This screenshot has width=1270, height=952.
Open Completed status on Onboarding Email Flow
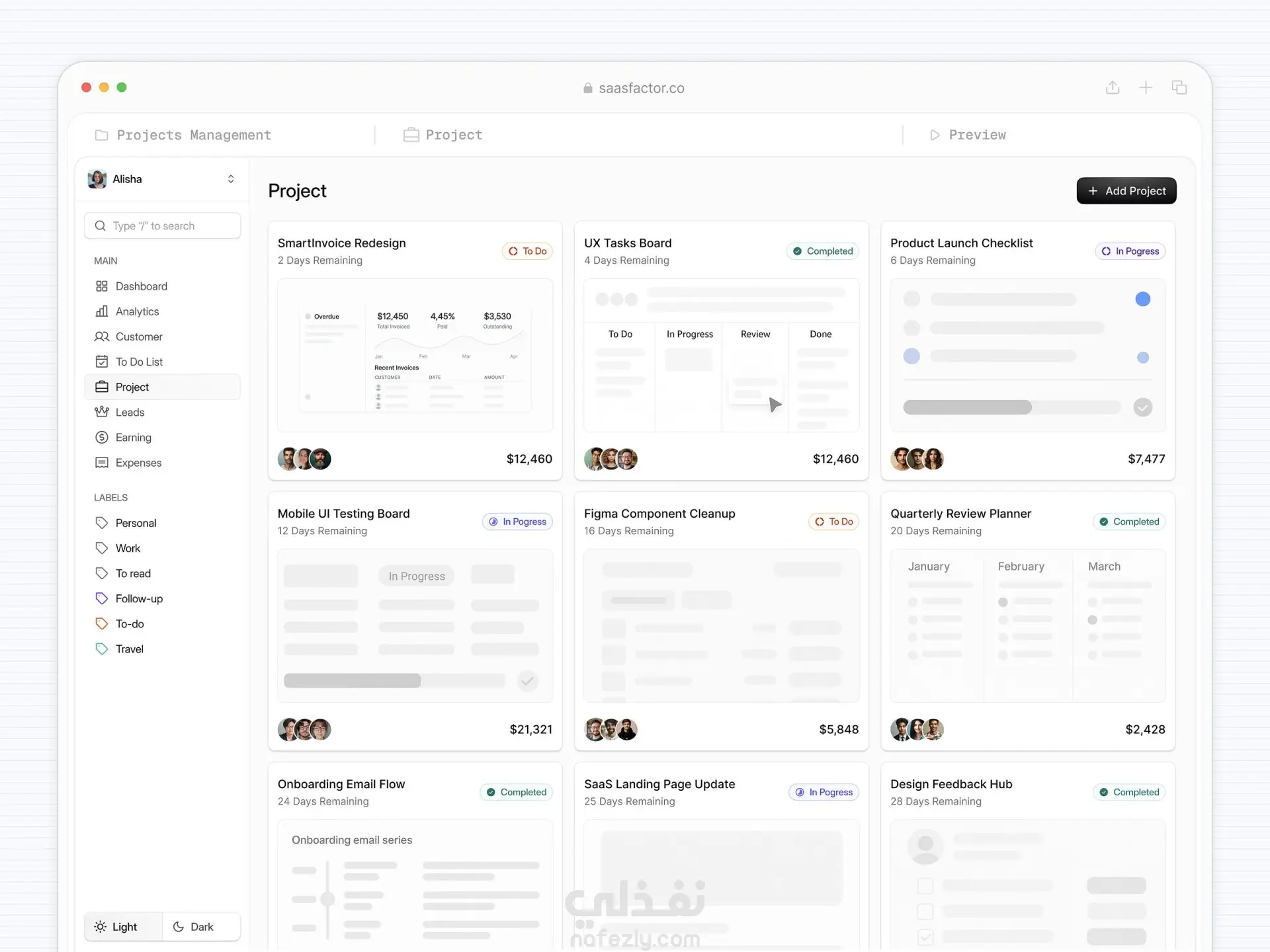click(x=516, y=792)
